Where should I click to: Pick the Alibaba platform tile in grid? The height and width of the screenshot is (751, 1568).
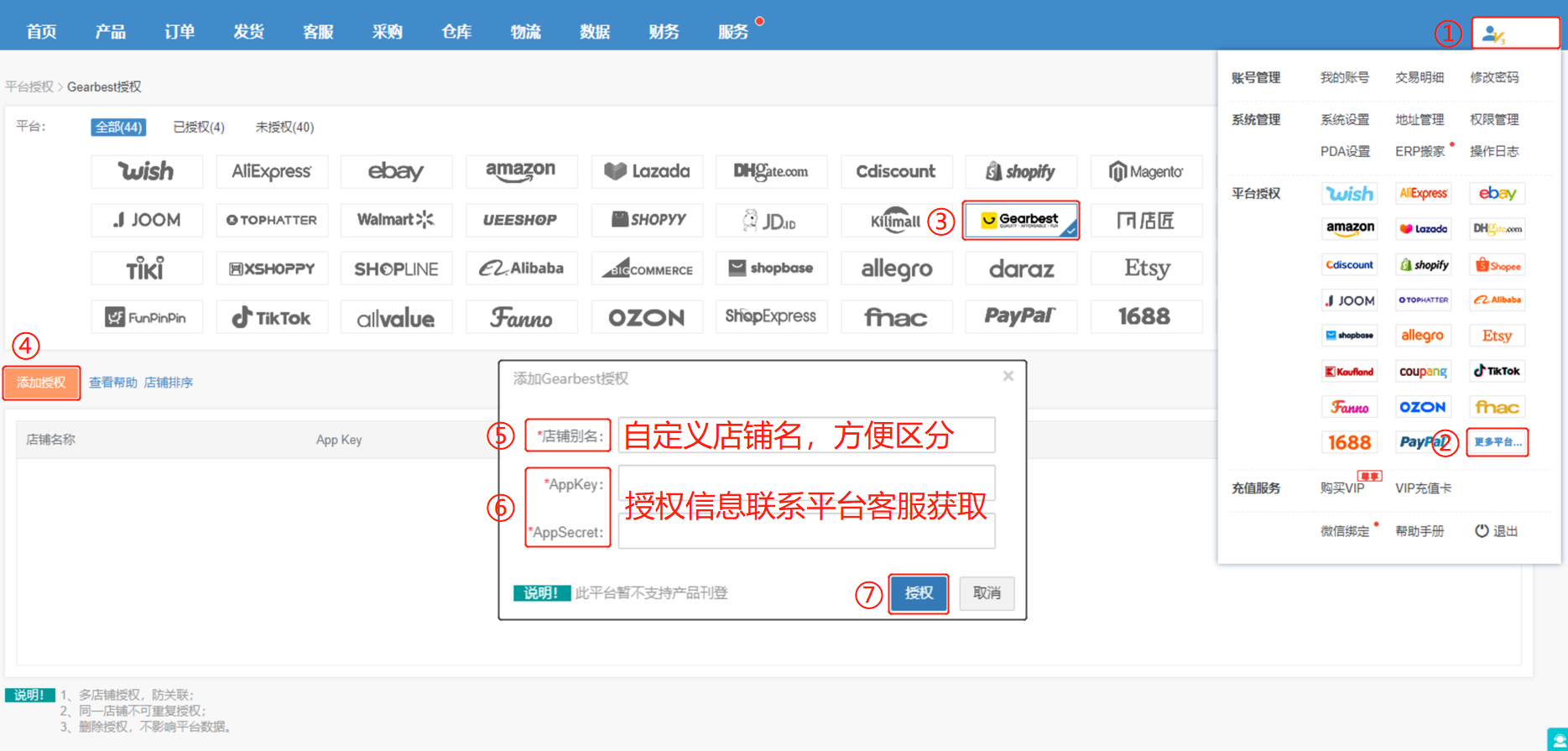point(521,269)
